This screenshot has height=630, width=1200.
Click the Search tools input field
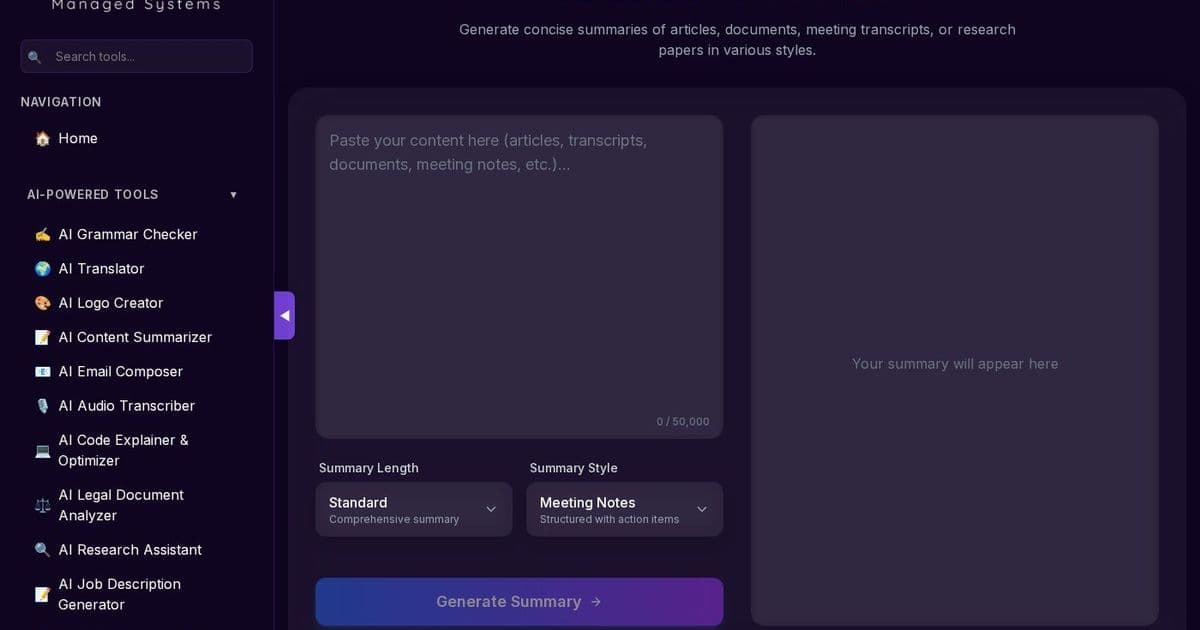coord(136,56)
